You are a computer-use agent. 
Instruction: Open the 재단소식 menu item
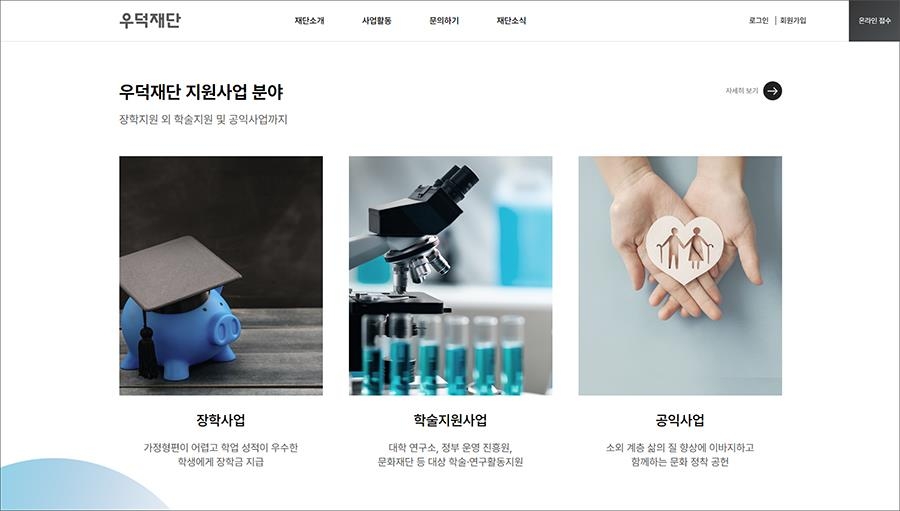click(511, 21)
